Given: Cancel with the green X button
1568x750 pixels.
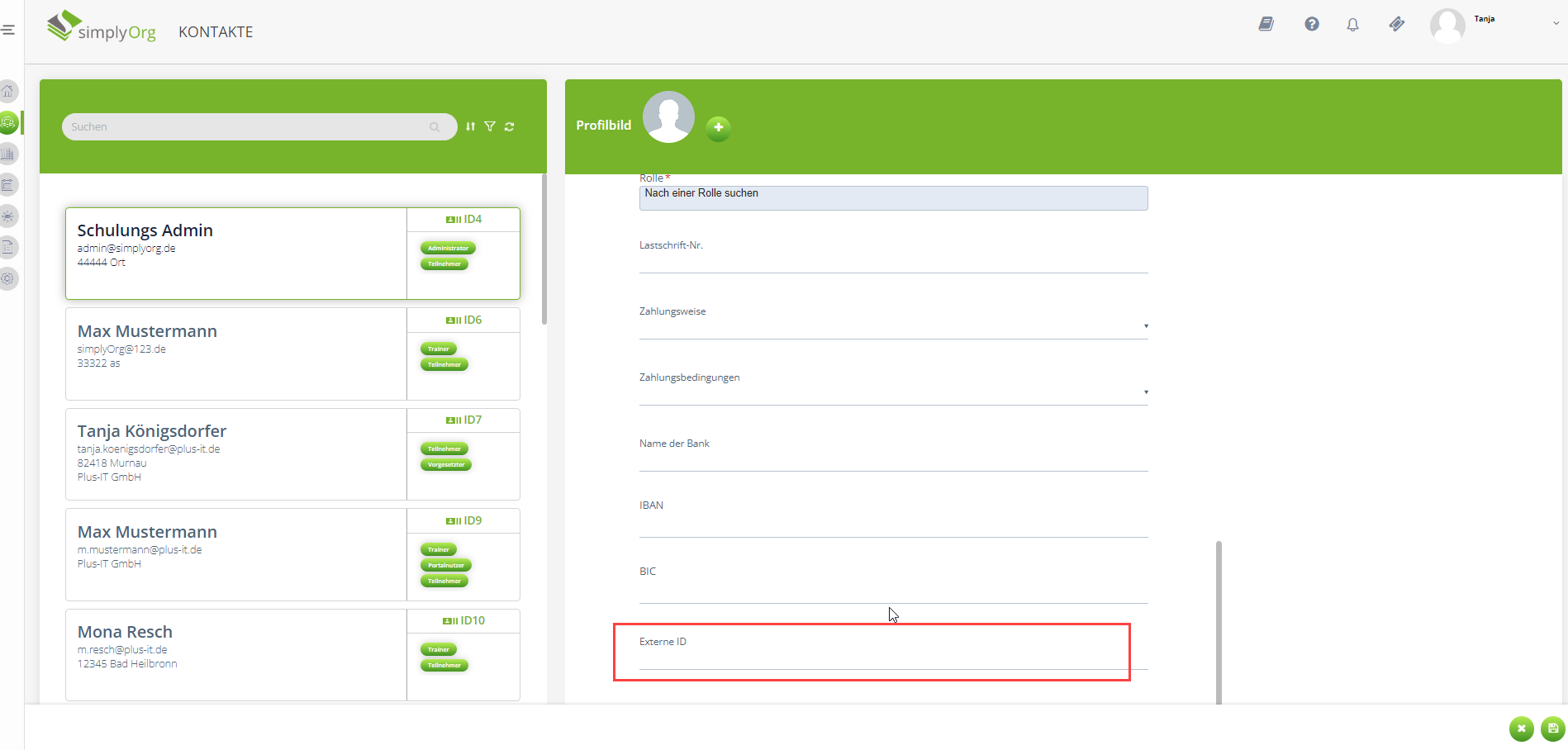Looking at the screenshot, I should tap(1521, 729).
